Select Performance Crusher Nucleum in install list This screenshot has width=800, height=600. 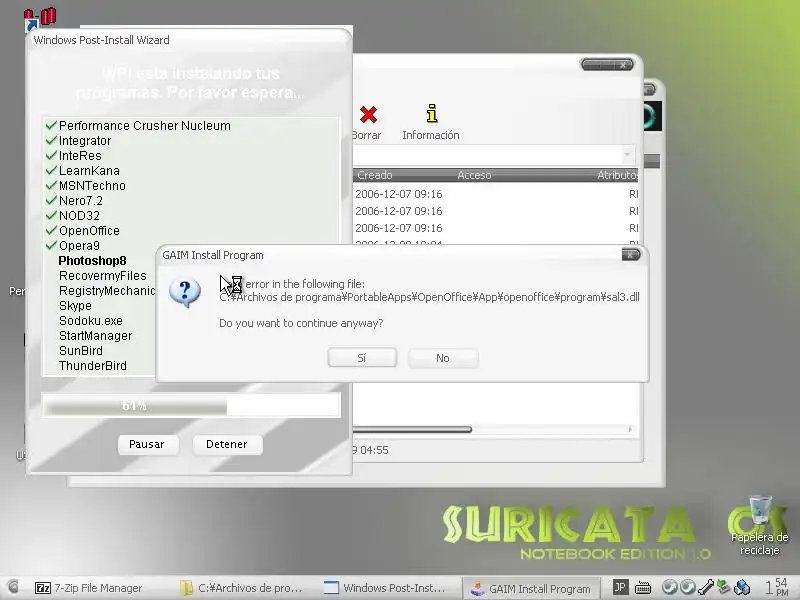pos(144,126)
